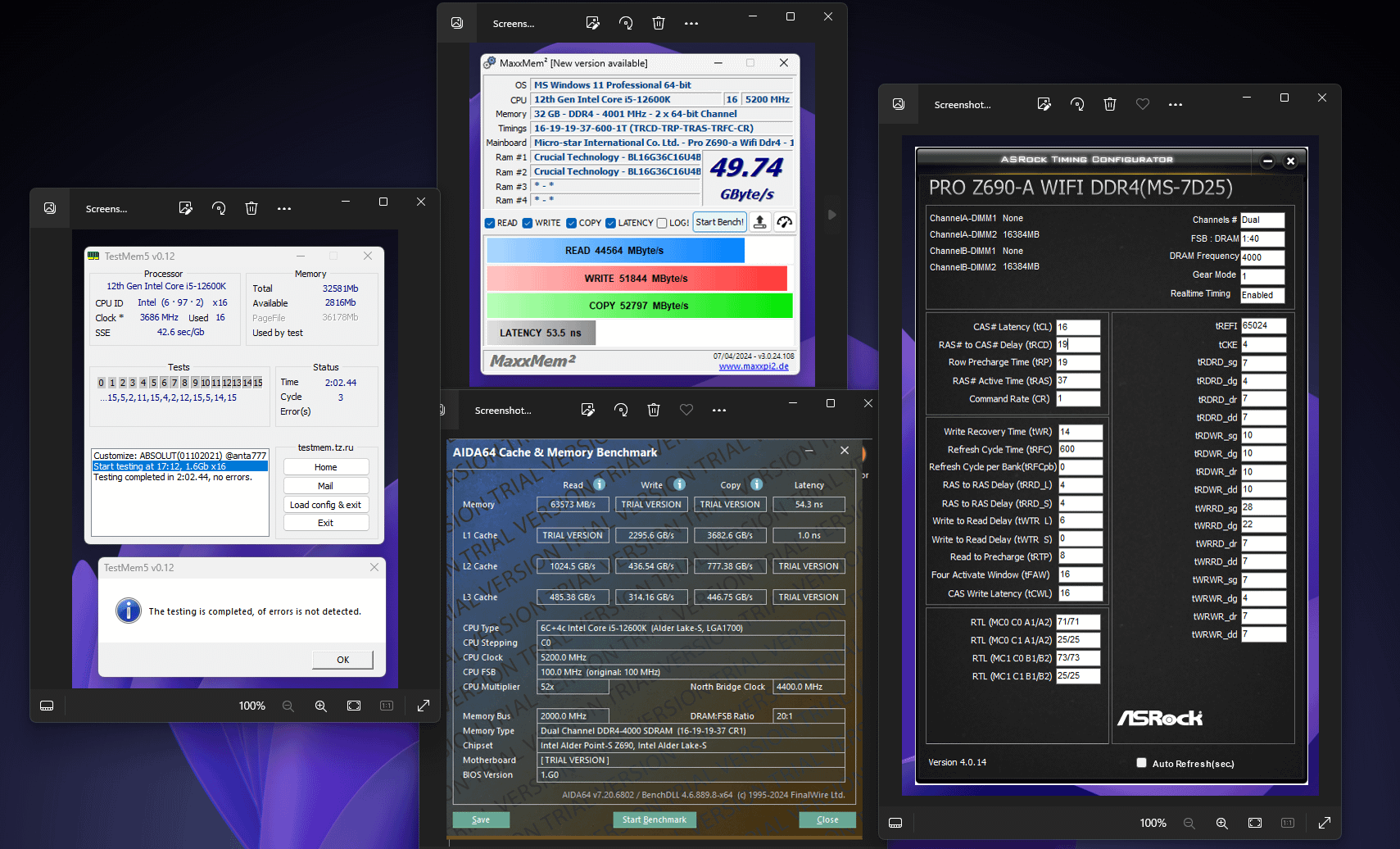Rotate the image in the MaxxMem screenshot viewer

point(626,23)
